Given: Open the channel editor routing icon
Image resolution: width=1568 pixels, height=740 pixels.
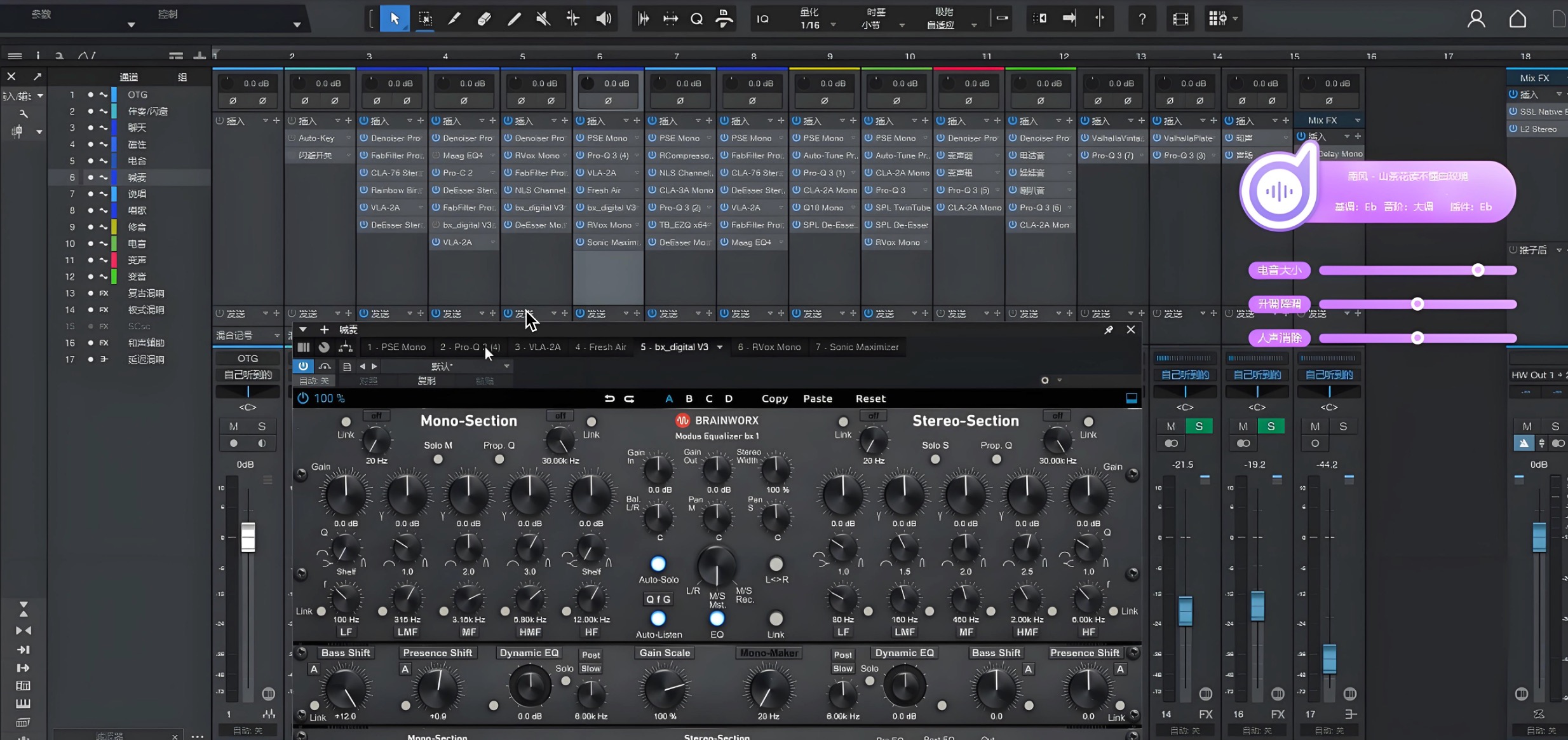Looking at the screenshot, I should (x=346, y=347).
